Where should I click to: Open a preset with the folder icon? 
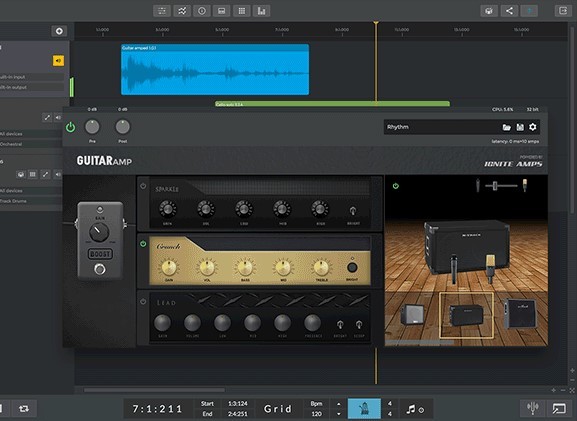[507, 127]
